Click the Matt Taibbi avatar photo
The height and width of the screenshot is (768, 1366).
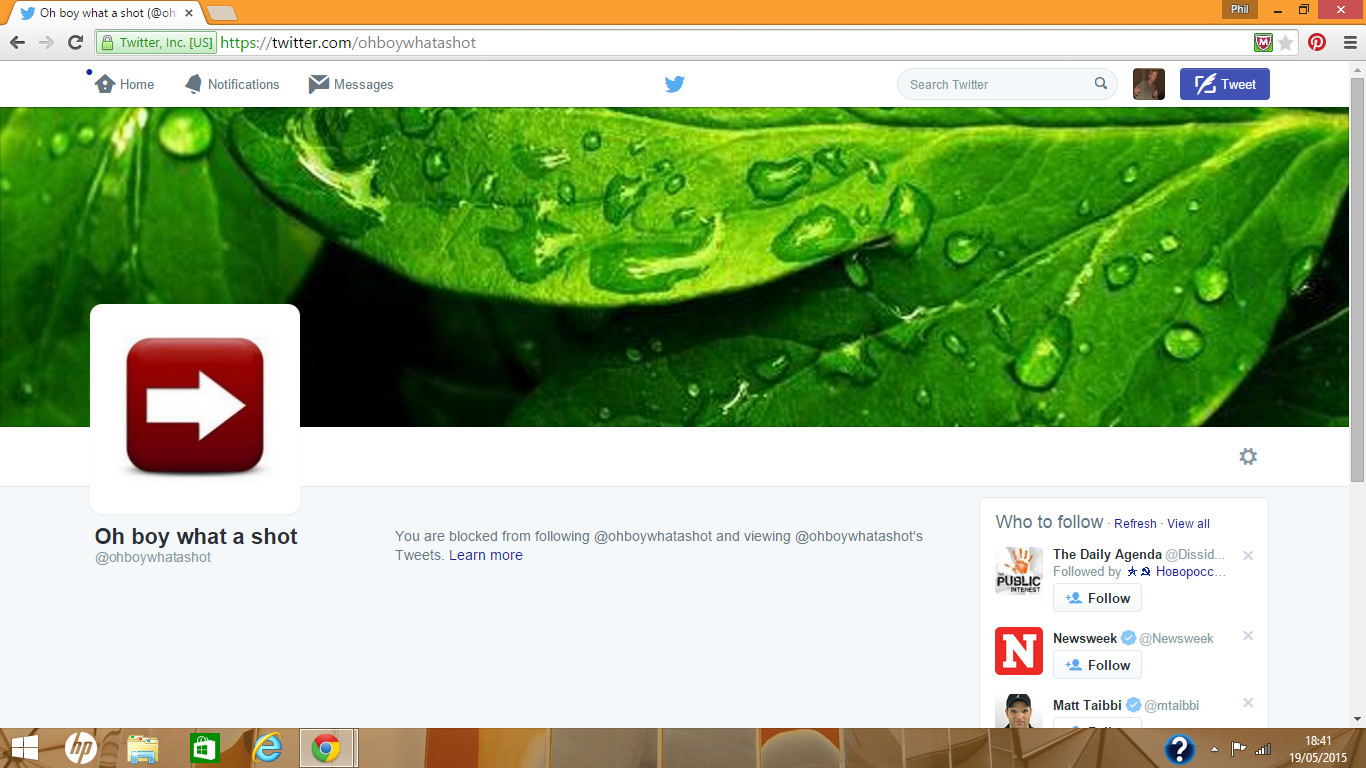tap(1019, 711)
